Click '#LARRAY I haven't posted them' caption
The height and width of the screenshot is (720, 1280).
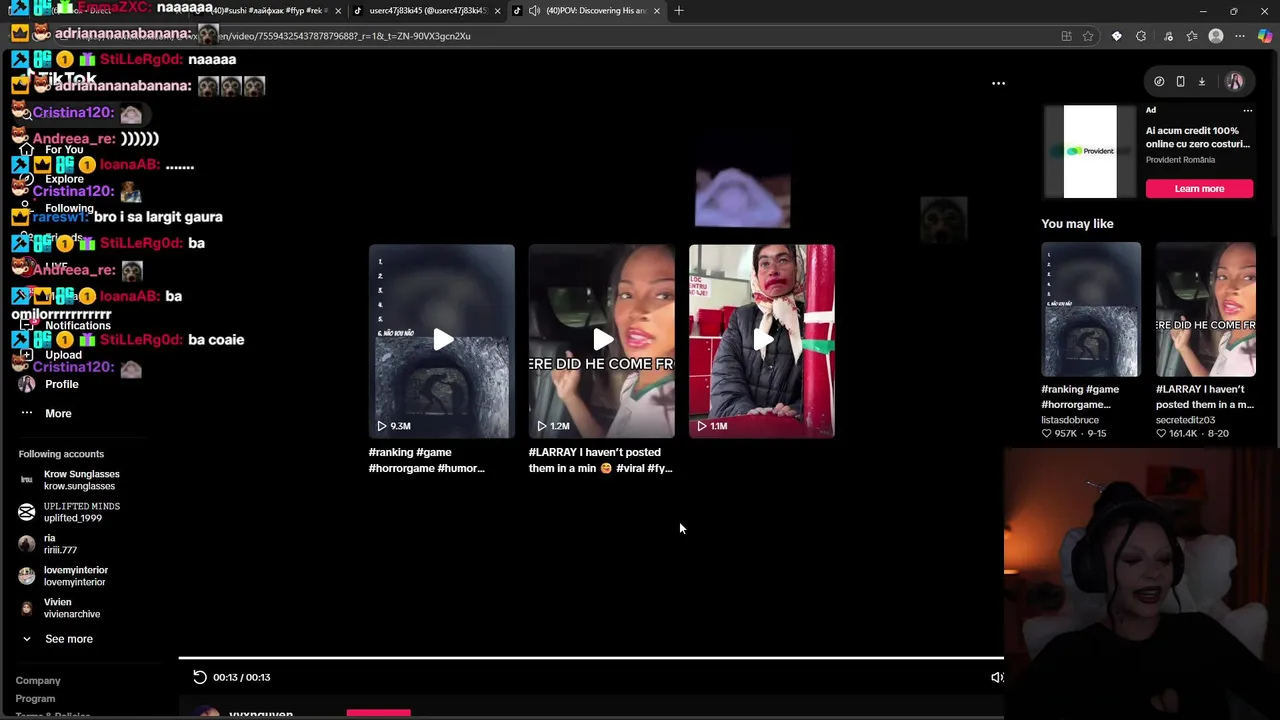coord(601,460)
